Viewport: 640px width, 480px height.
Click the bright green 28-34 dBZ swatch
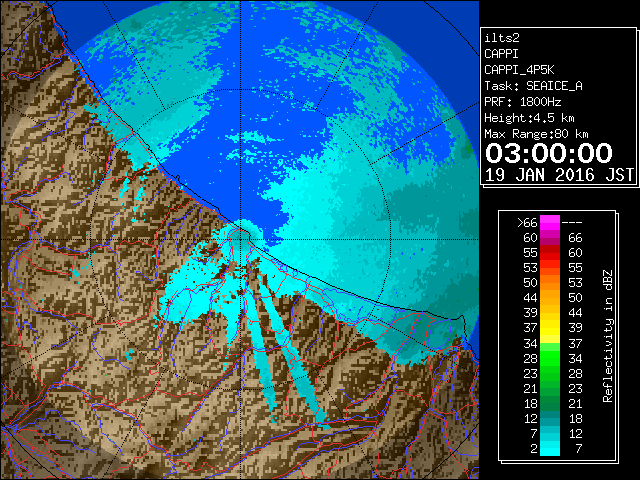click(550, 358)
